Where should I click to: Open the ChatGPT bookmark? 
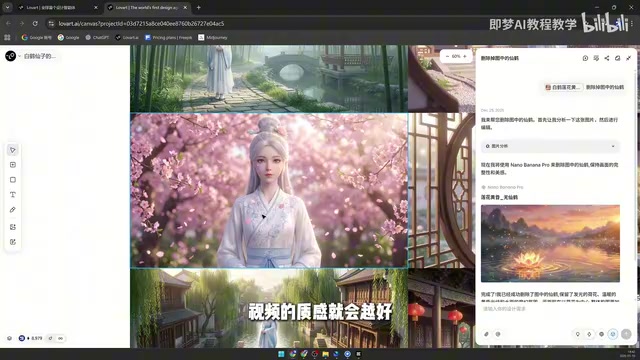point(97,37)
